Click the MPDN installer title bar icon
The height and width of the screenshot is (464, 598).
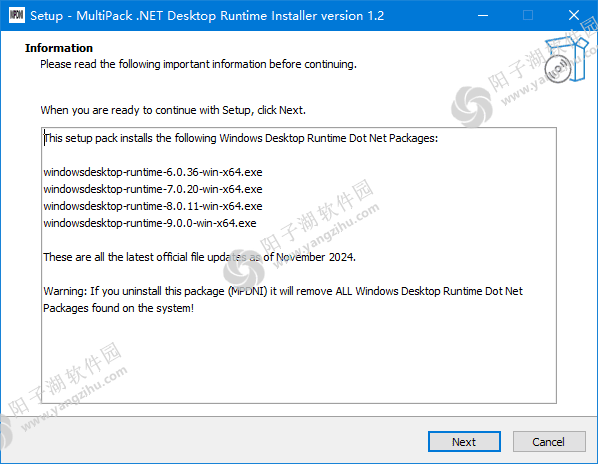point(16,15)
